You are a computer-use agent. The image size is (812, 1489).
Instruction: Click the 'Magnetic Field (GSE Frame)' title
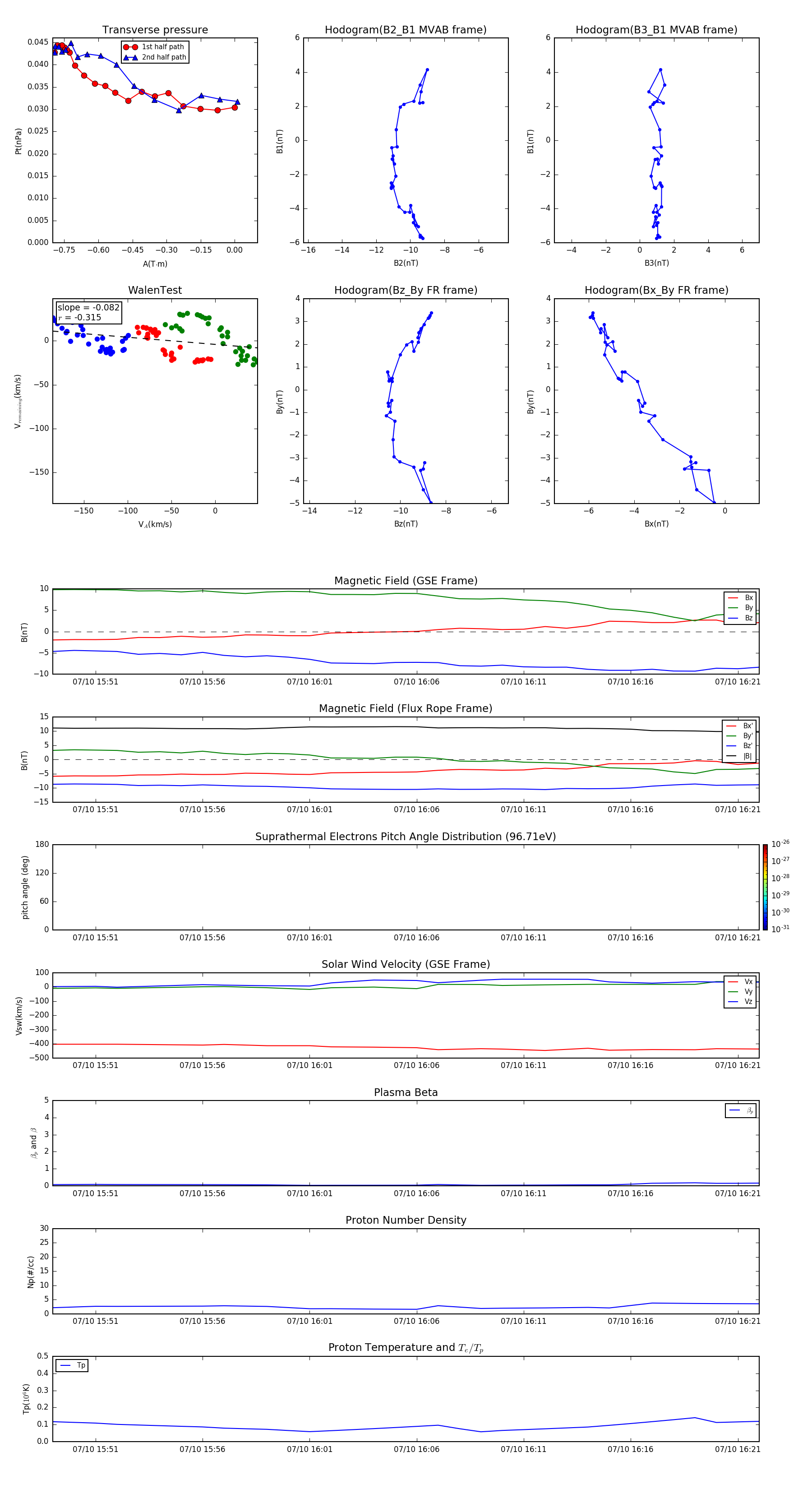(406, 581)
